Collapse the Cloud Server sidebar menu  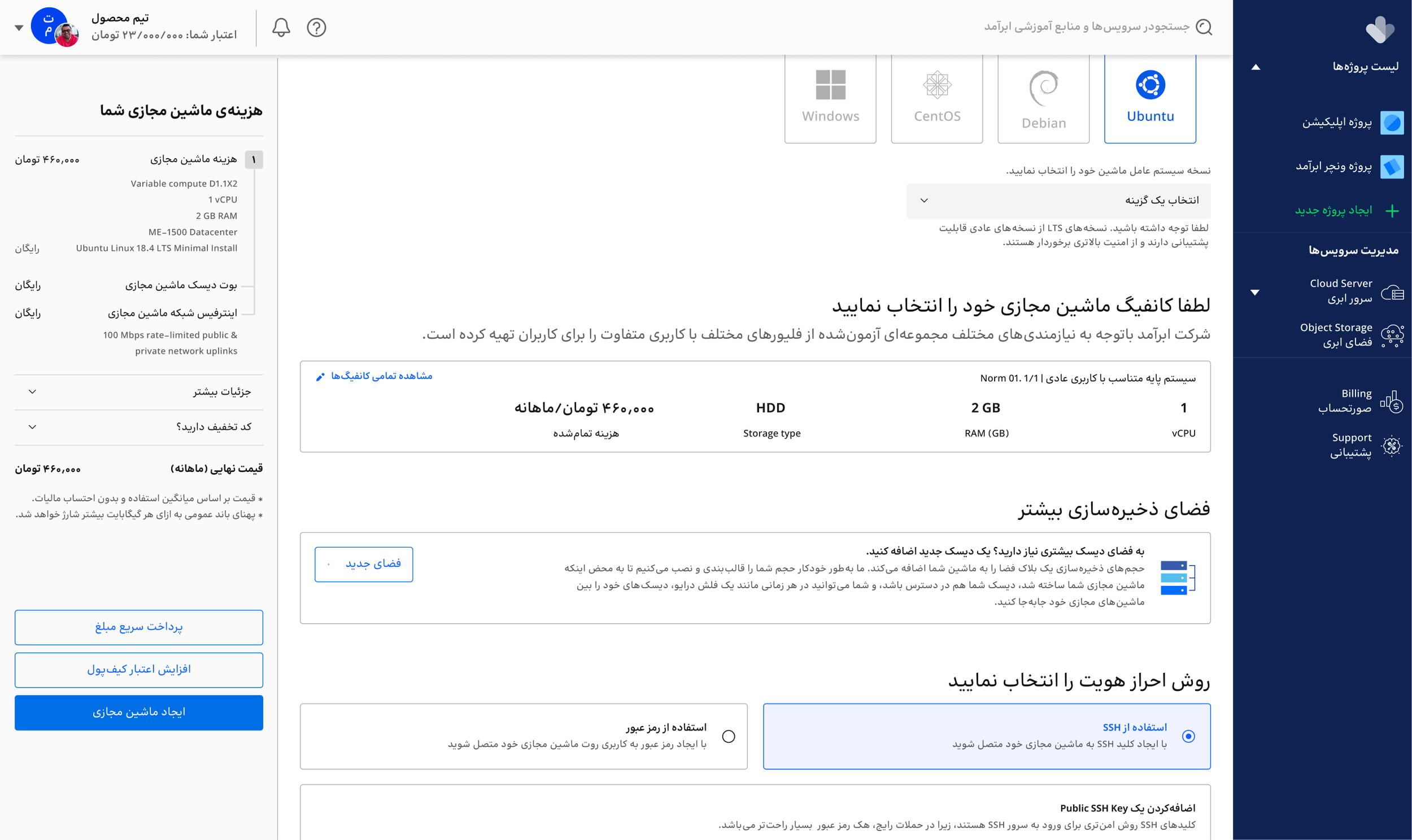(x=1254, y=292)
